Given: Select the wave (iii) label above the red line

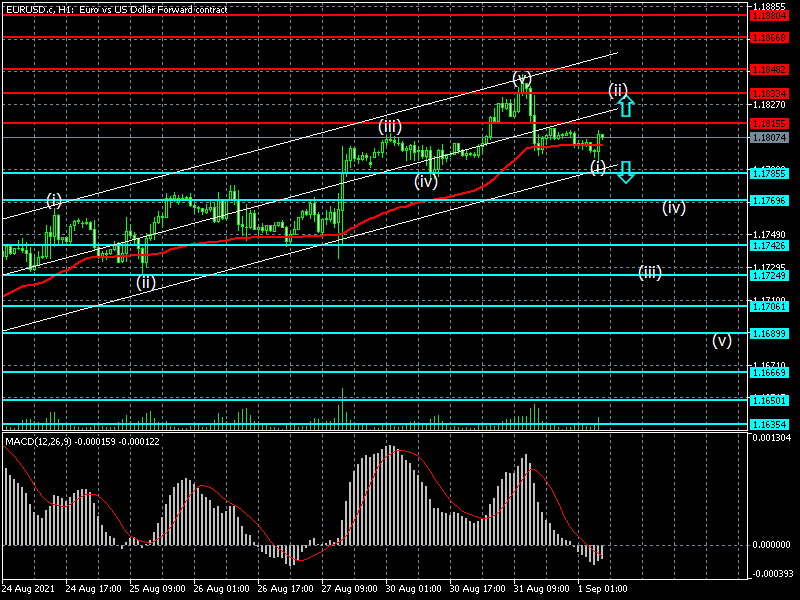Looking at the screenshot, I should [x=390, y=126].
